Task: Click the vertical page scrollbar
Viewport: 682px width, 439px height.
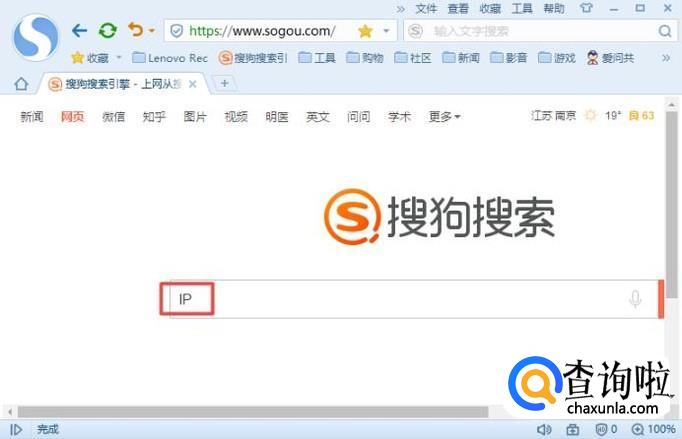Action: [x=672, y=204]
